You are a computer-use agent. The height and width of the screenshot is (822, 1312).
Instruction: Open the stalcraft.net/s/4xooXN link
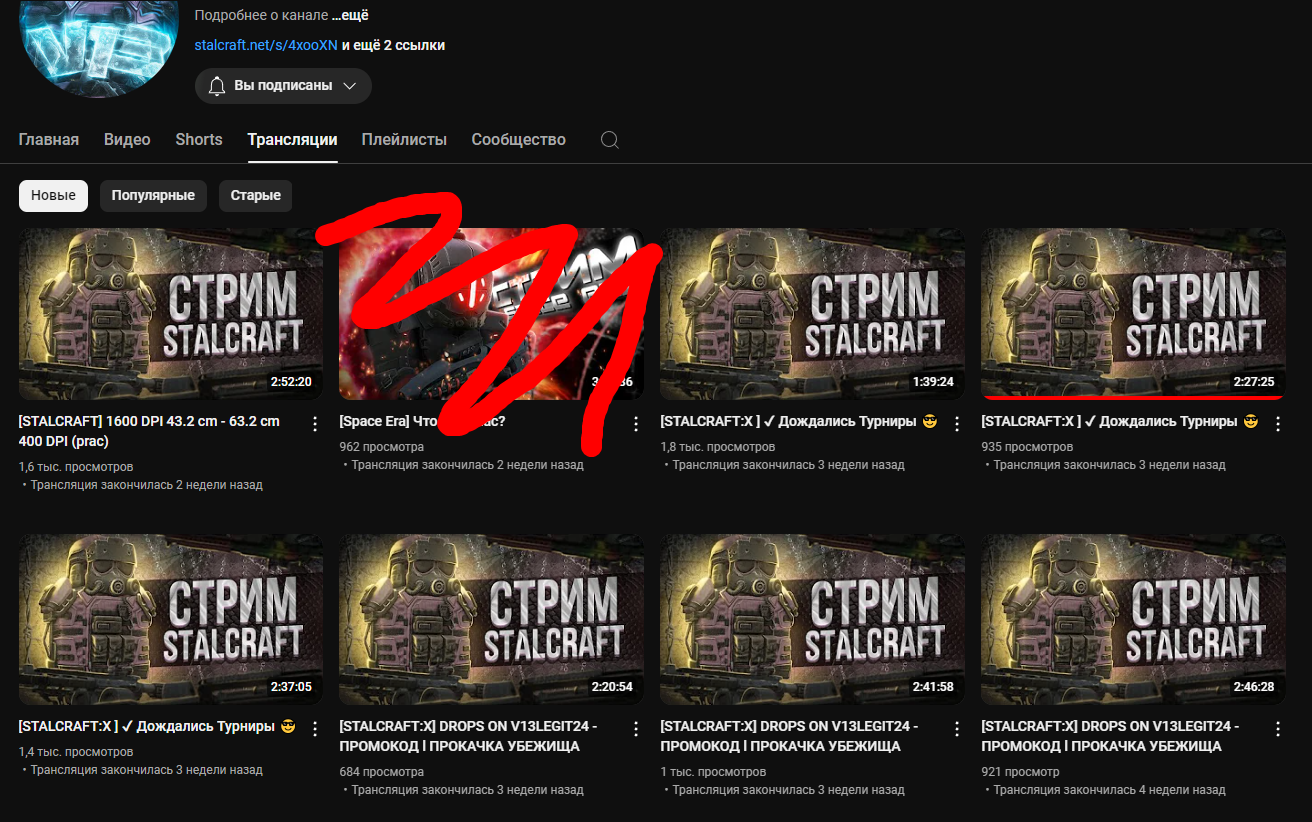tap(266, 45)
